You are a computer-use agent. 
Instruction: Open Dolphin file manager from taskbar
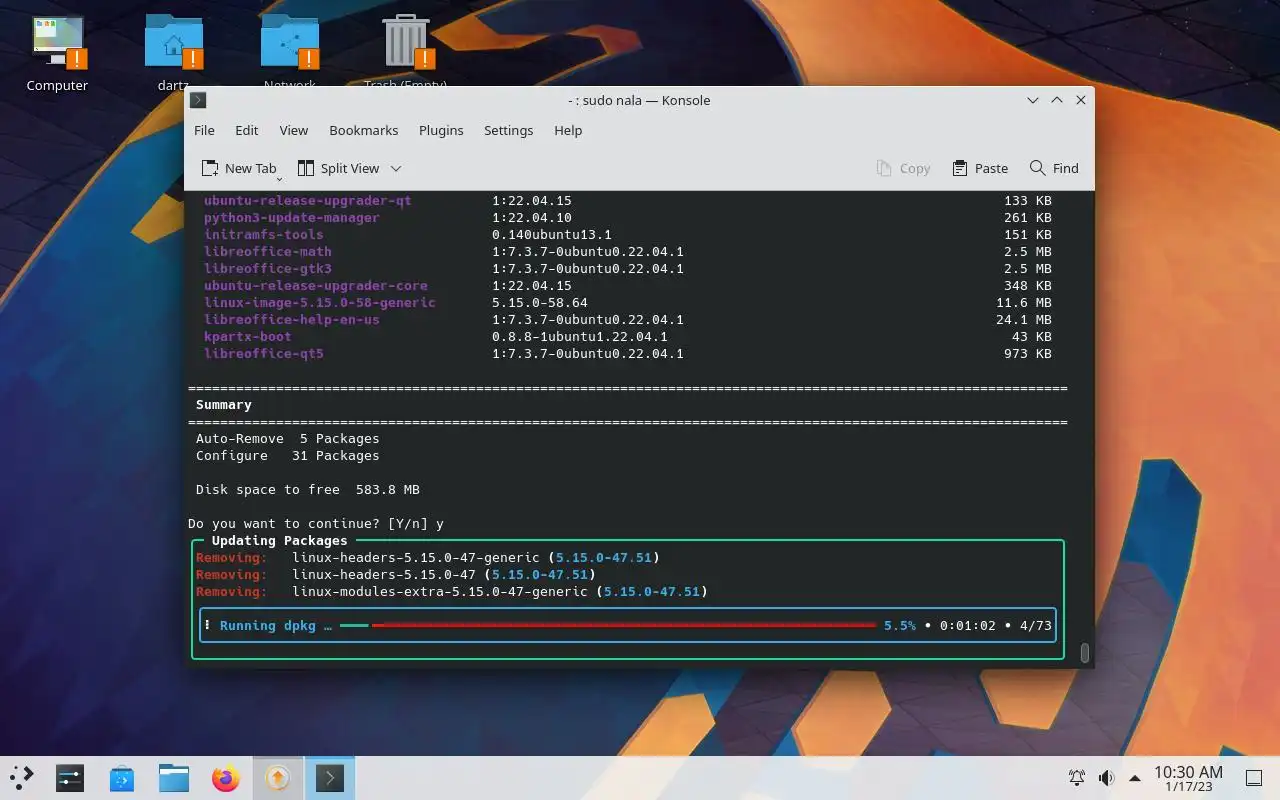point(174,778)
